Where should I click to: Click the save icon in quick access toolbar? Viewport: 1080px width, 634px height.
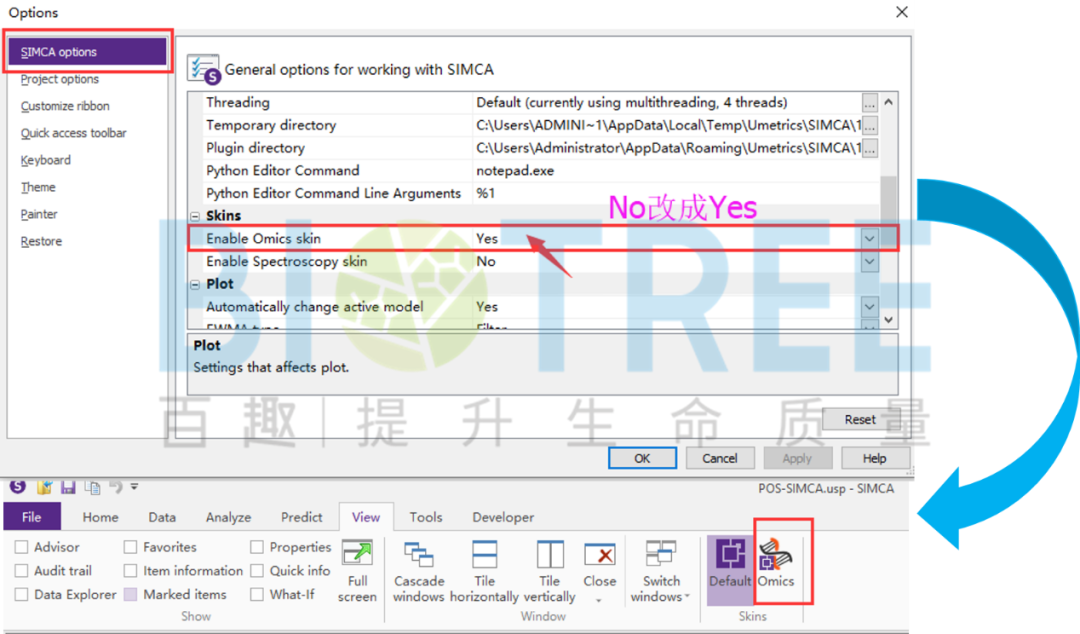click(x=68, y=487)
